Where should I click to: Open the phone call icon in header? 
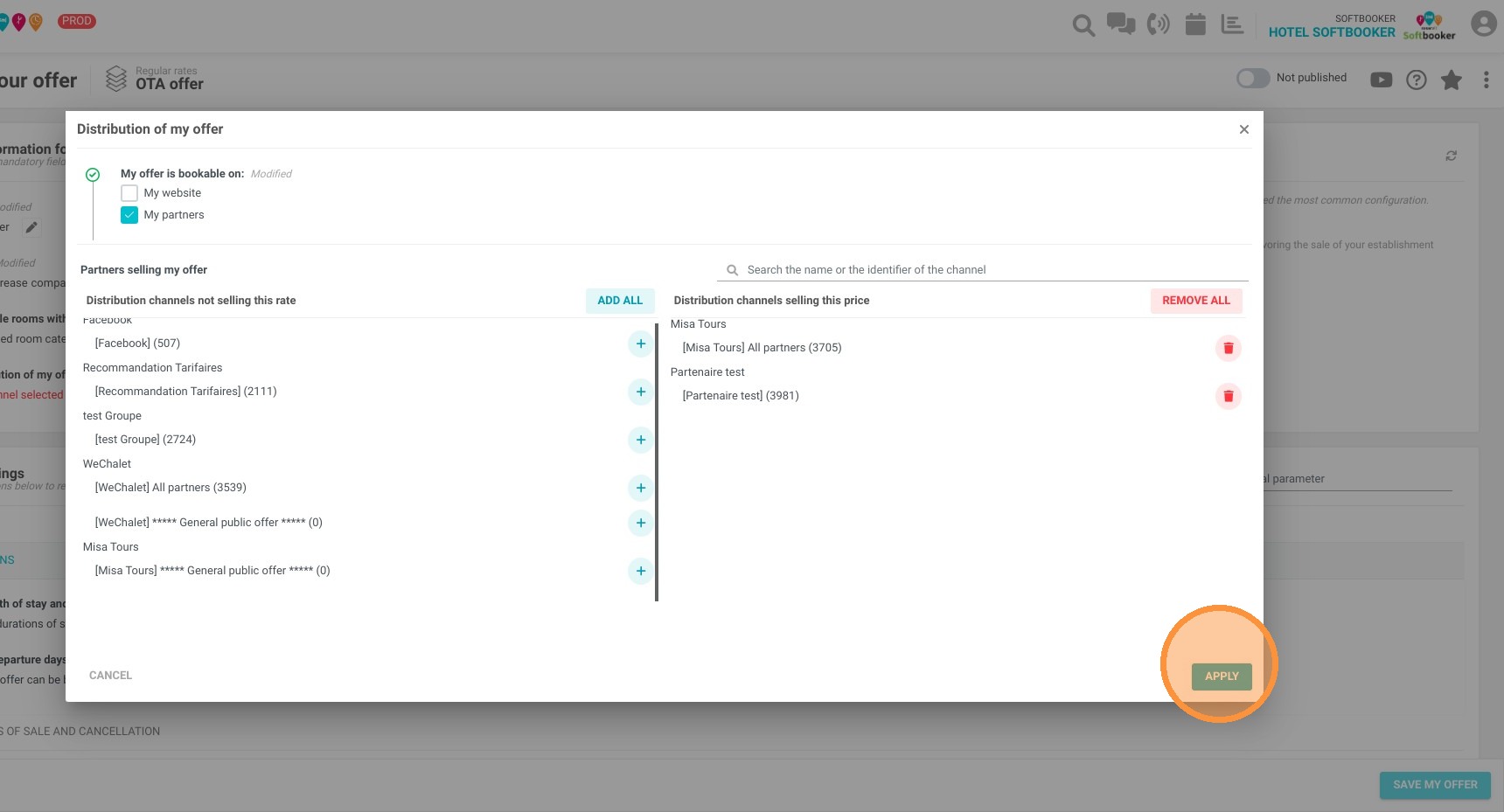click(x=1159, y=24)
